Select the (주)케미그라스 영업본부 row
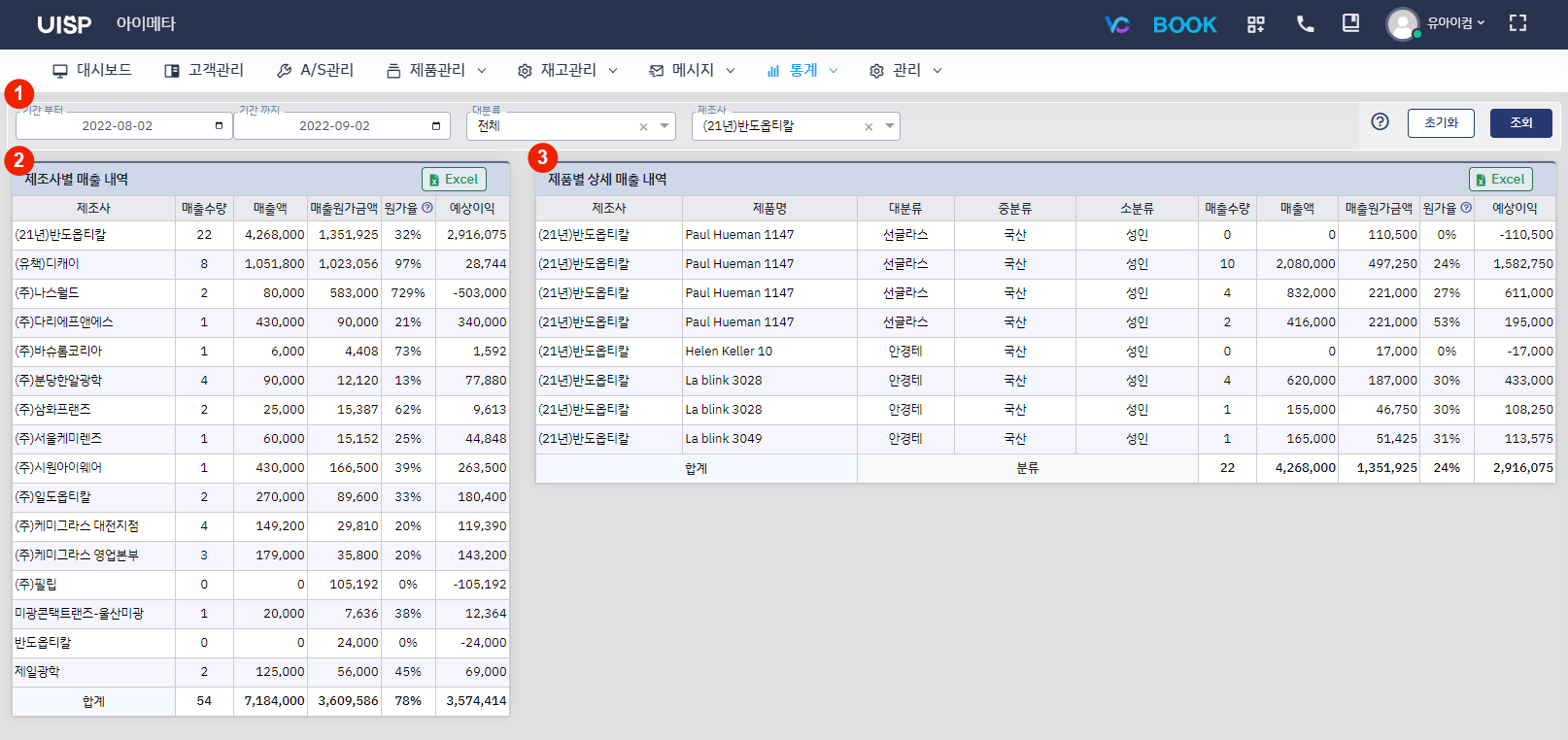 [260, 555]
